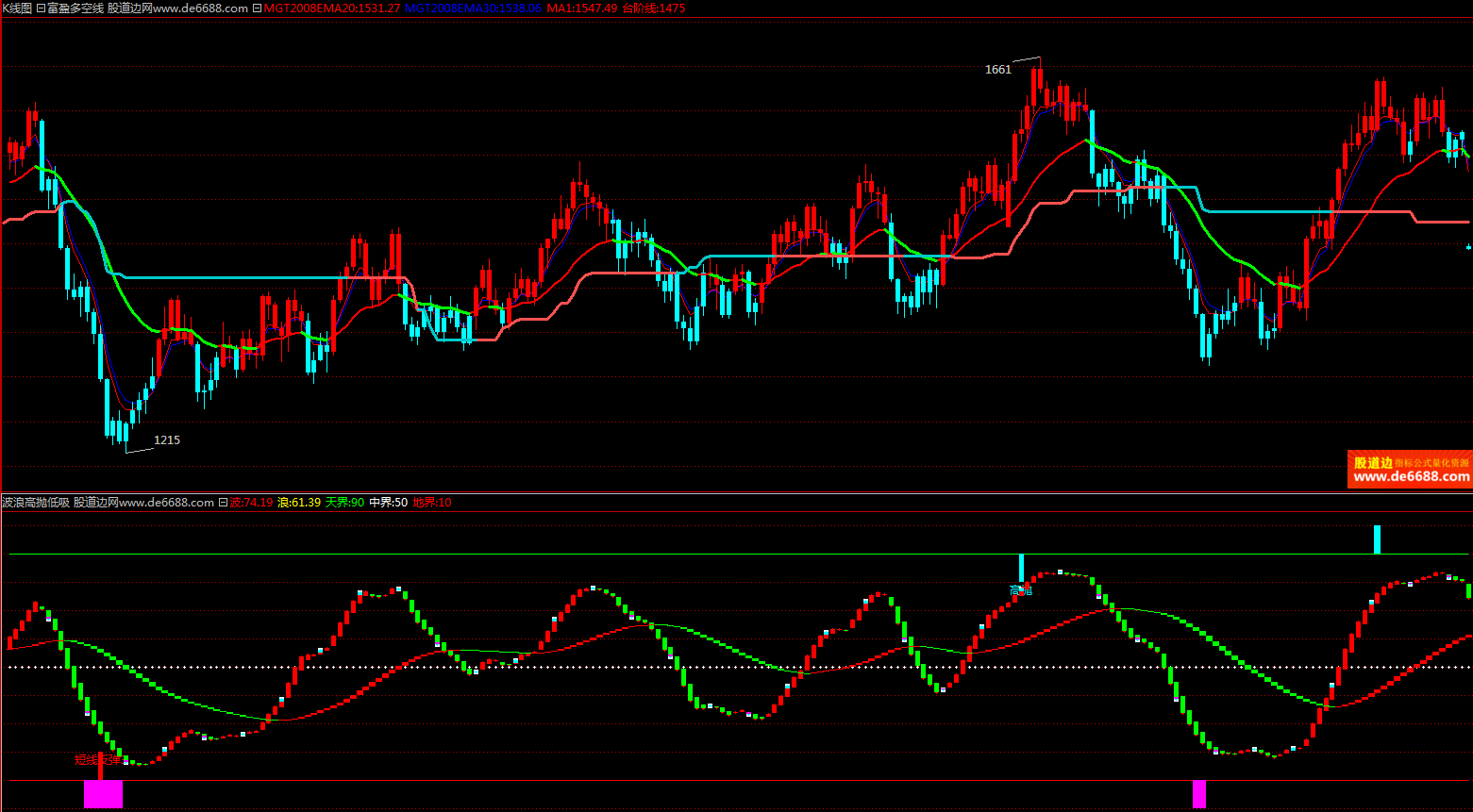
Task: Select the 波浪高抛低吸 indicator name
Action: (x=36, y=503)
